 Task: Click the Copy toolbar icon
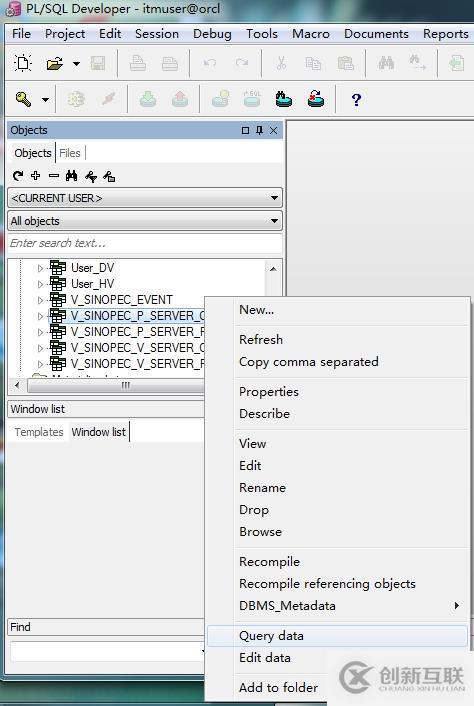(x=313, y=63)
